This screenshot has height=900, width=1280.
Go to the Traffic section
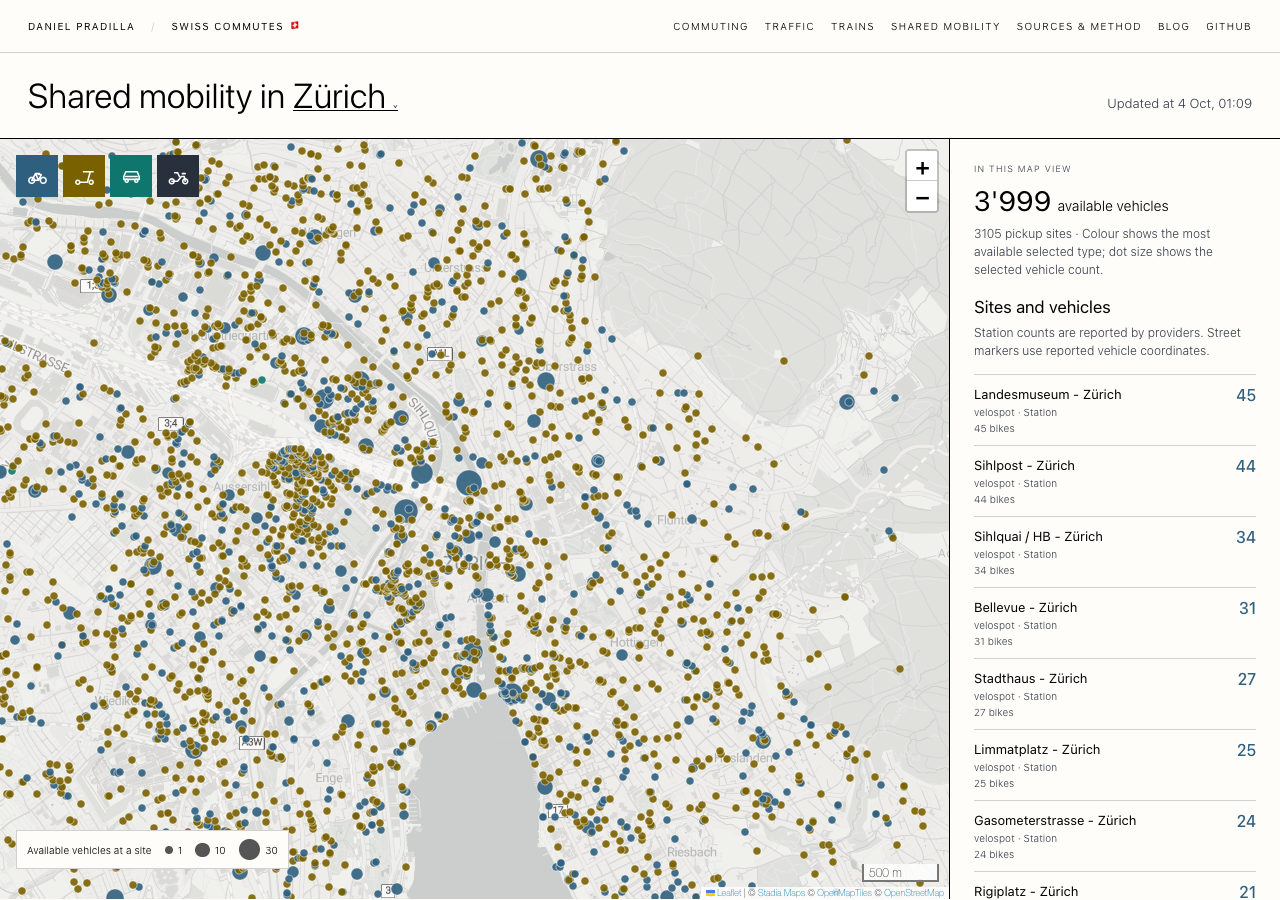[x=790, y=27]
